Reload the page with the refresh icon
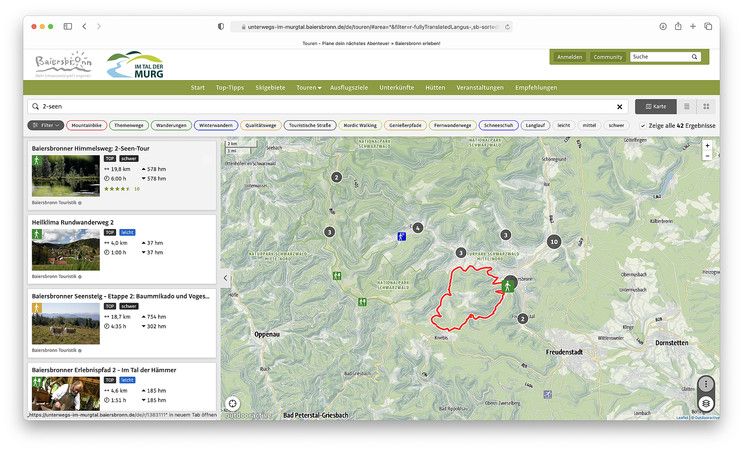The height and width of the screenshot is (451, 743). tap(507, 27)
